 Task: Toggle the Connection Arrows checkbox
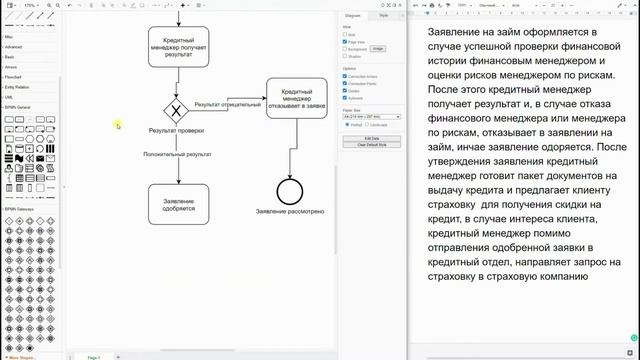[x=345, y=76]
